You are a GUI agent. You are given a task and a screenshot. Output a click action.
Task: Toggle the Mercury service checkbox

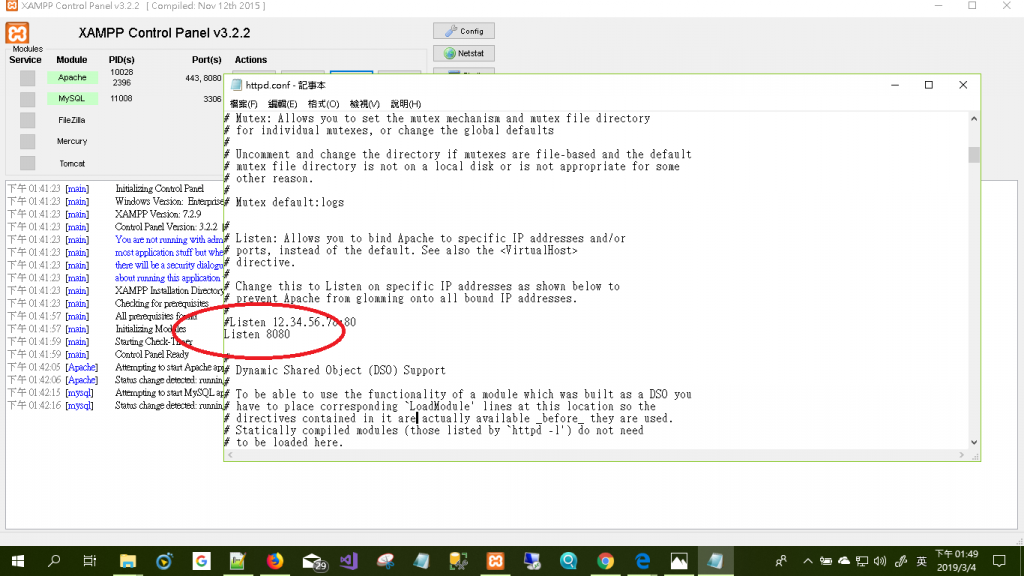click(x=27, y=141)
